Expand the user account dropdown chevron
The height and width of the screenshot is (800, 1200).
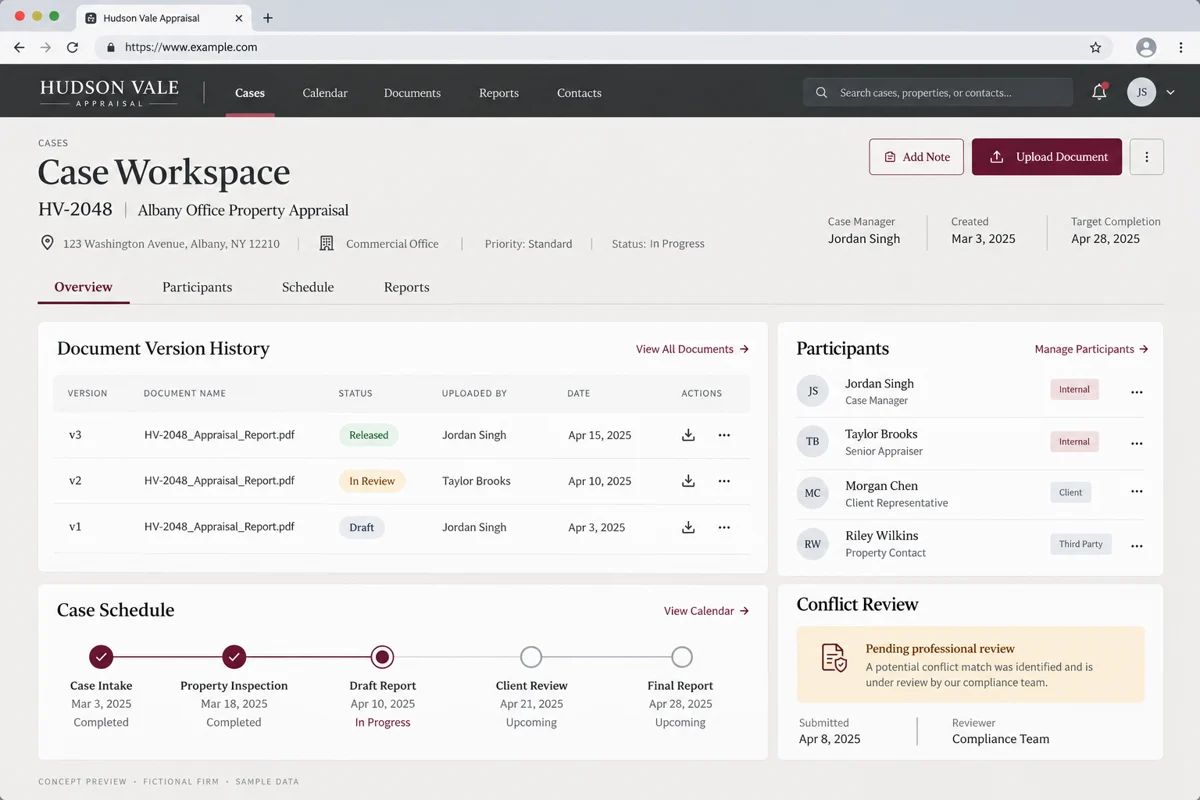tap(1171, 93)
